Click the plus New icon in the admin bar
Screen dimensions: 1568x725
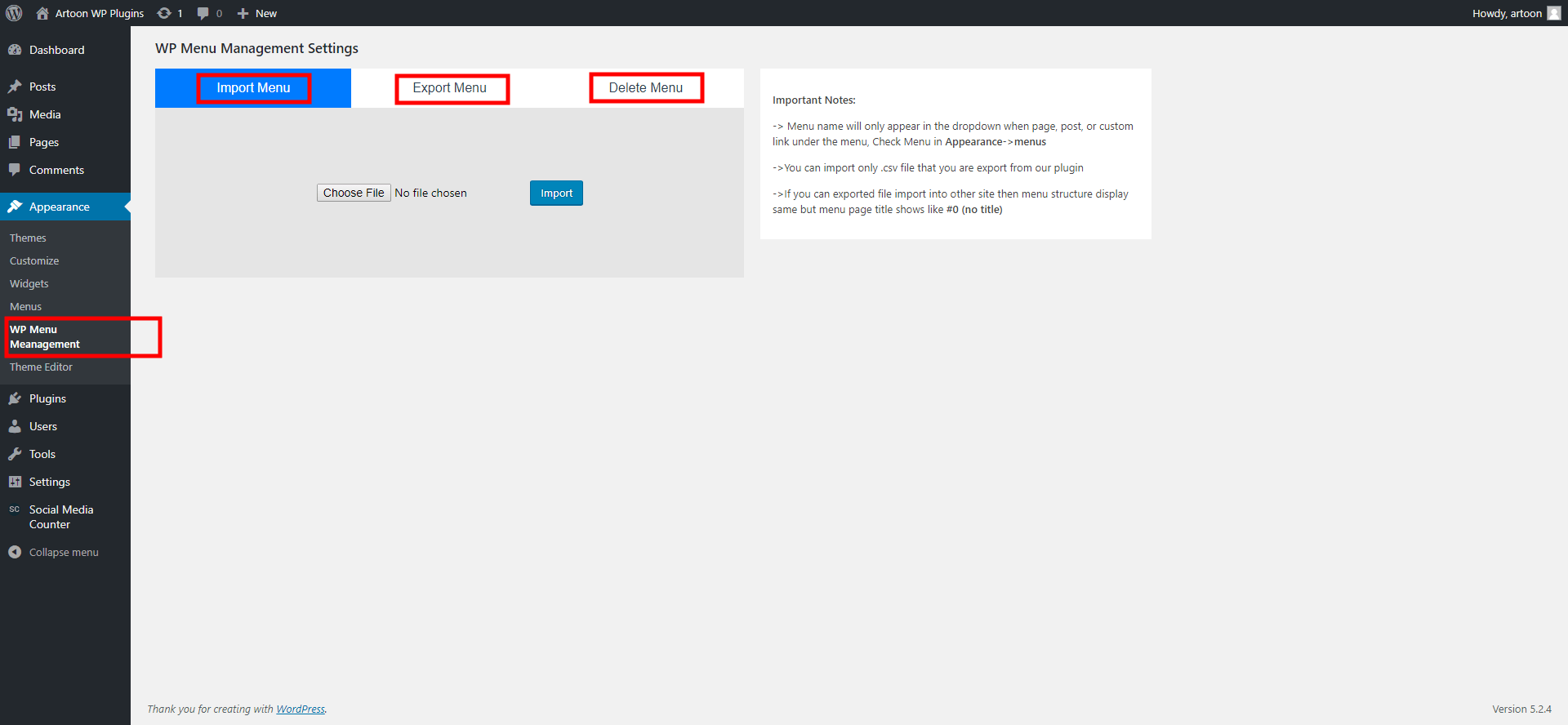(243, 13)
